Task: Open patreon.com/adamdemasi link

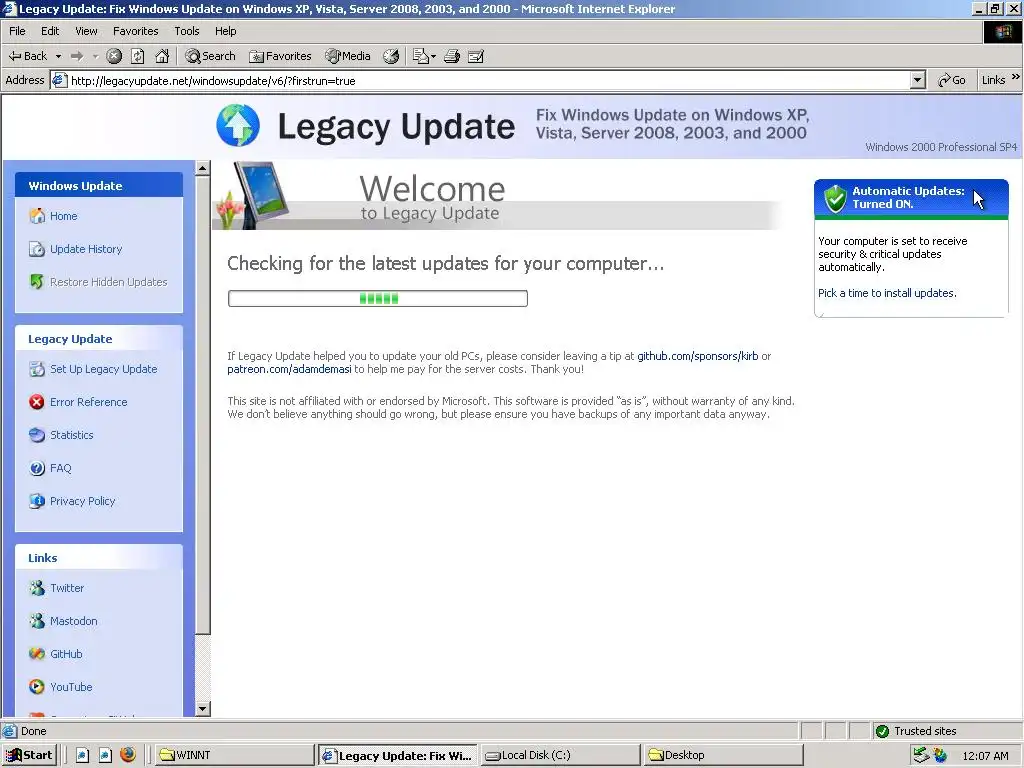Action: click(289, 369)
